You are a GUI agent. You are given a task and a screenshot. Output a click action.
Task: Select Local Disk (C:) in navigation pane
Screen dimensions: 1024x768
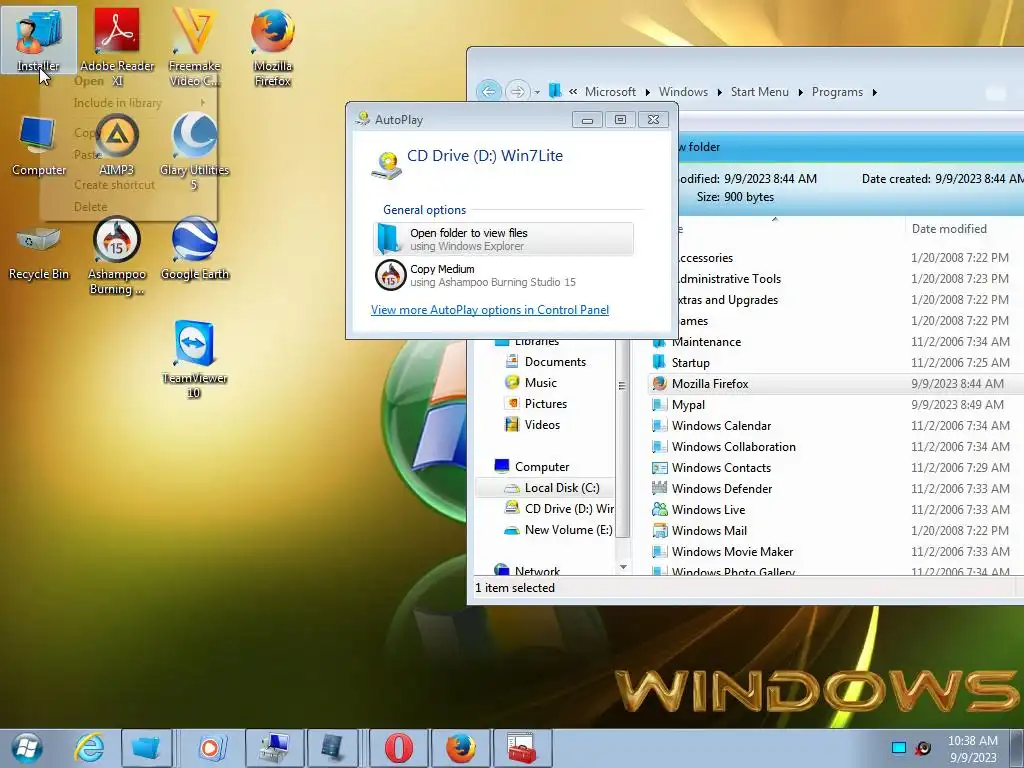(x=562, y=488)
